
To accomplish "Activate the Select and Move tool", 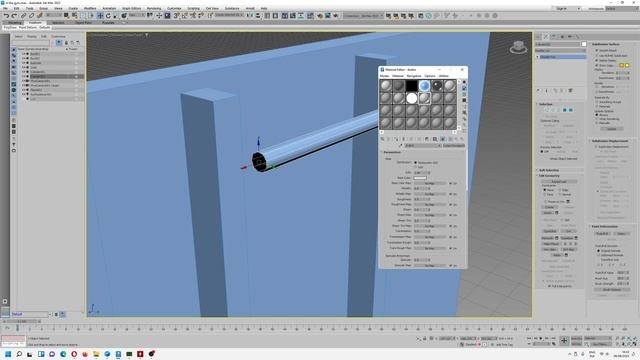I will pos(100,16).
